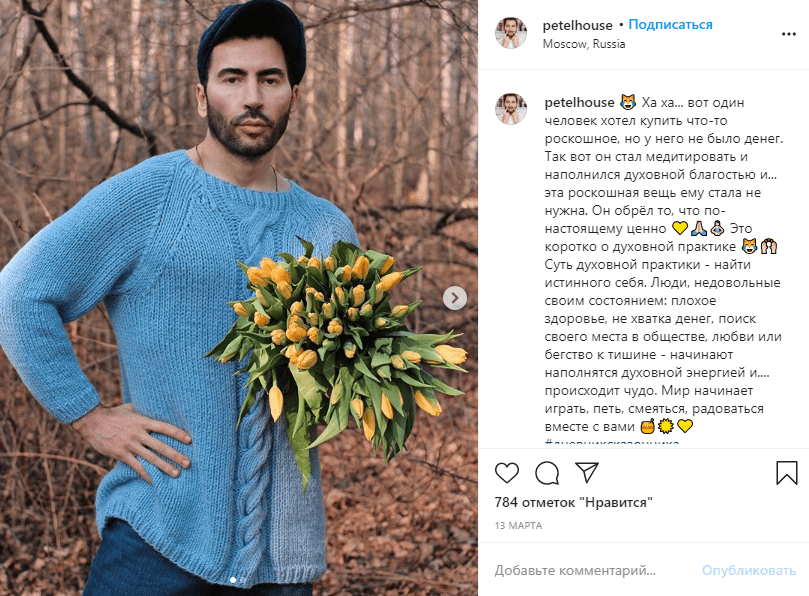The width and height of the screenshot is (809, 596).
Task: Click the caption author avatar
Action: click(511, 109)
